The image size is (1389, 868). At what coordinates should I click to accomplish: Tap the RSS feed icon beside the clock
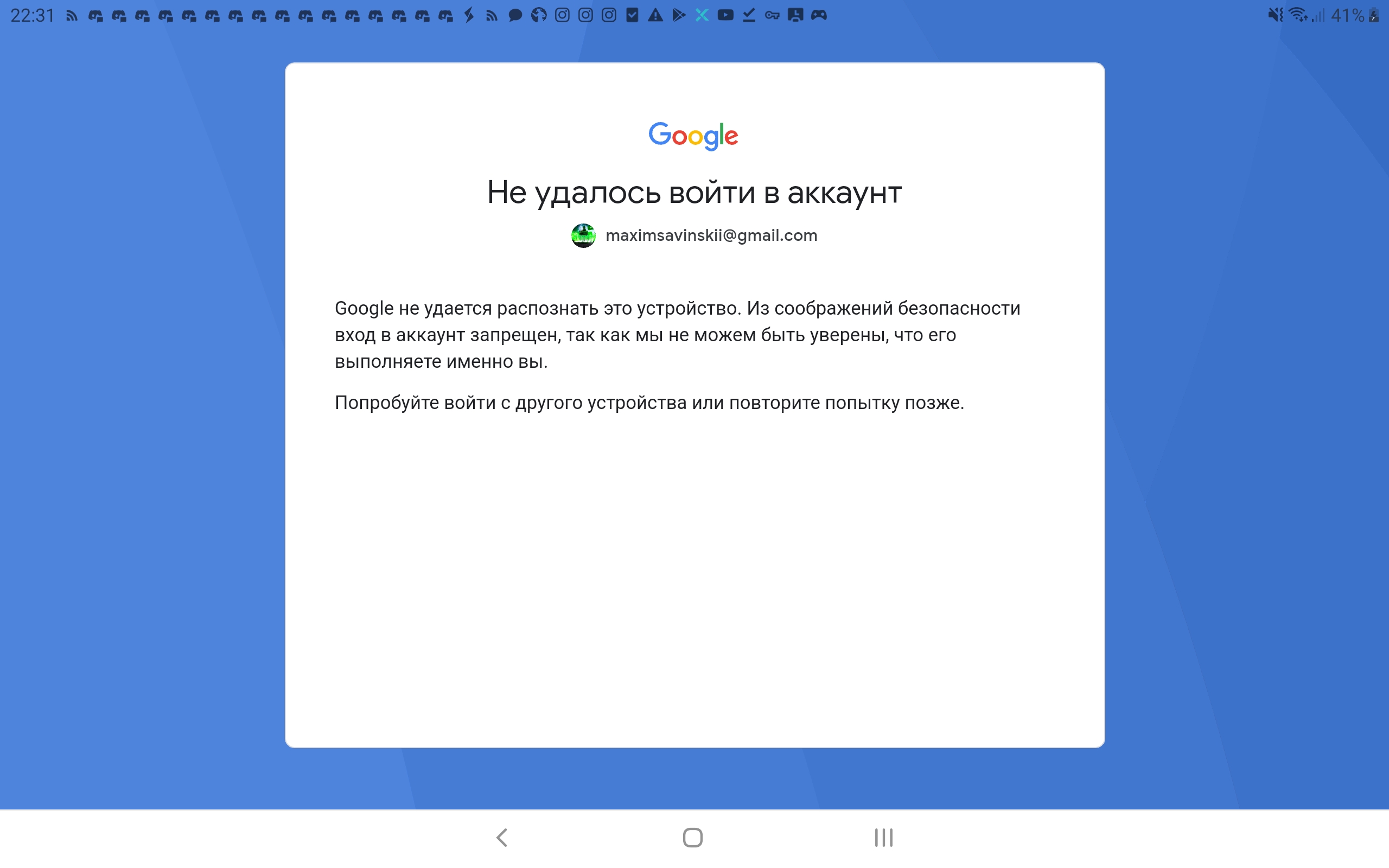coord(72,15)
